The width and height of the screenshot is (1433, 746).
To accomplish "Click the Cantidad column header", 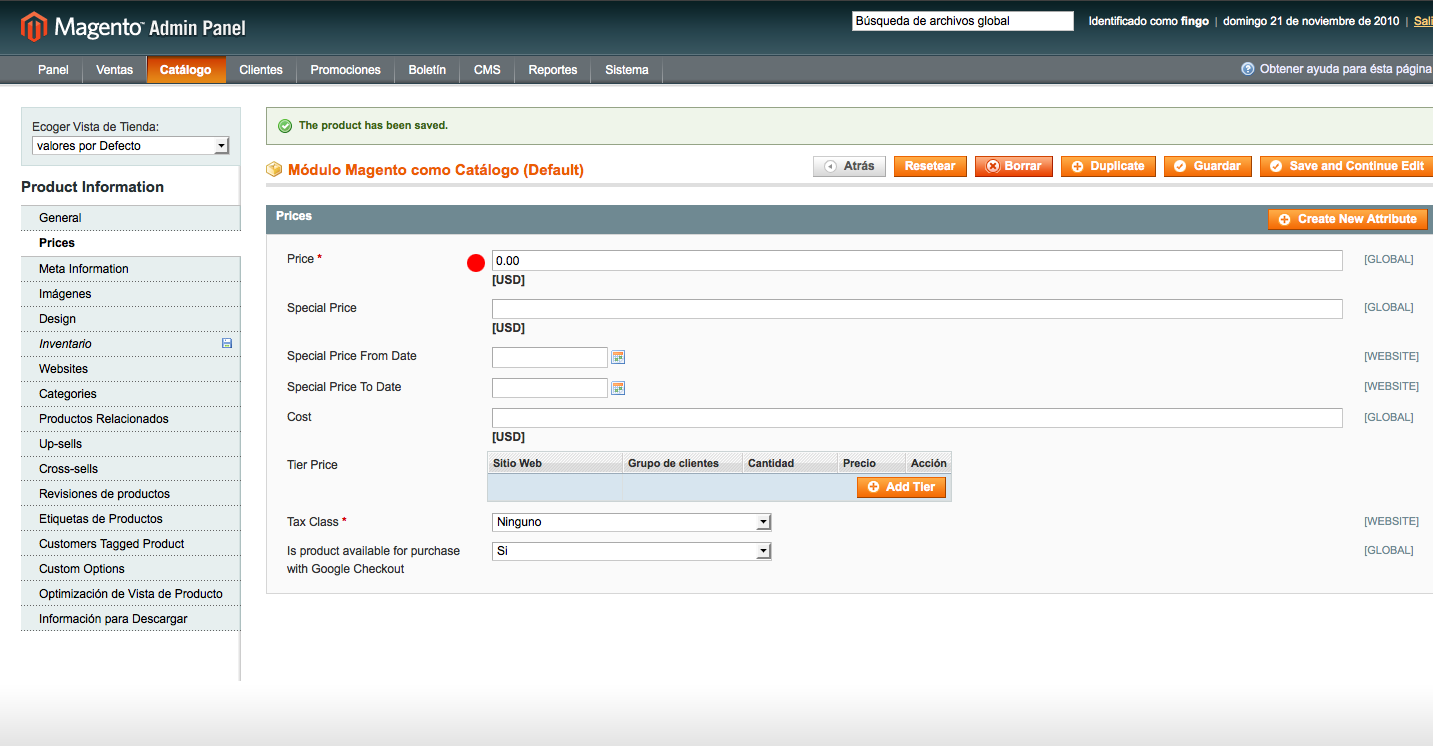I will (790, 463).
